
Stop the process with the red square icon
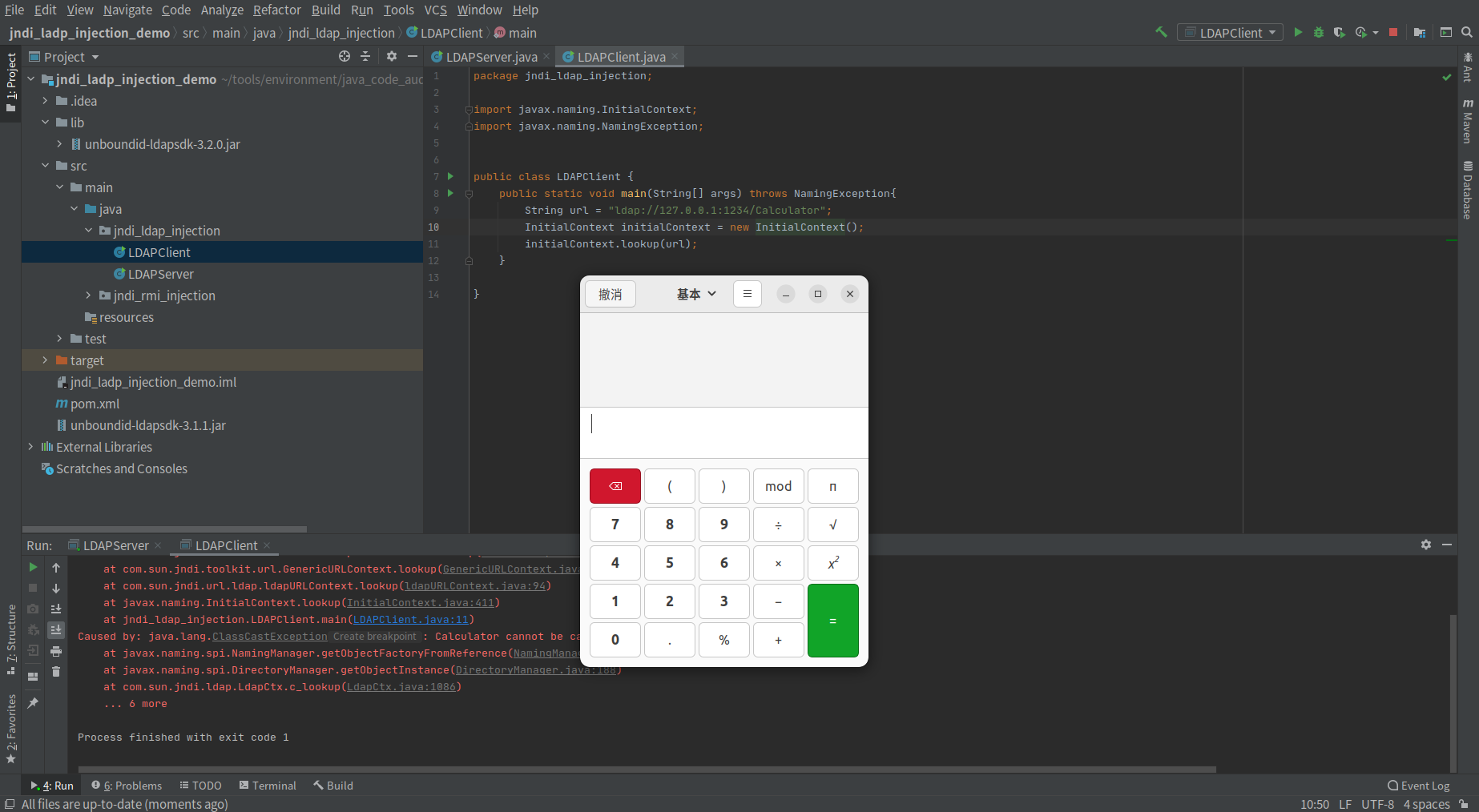1393,33
